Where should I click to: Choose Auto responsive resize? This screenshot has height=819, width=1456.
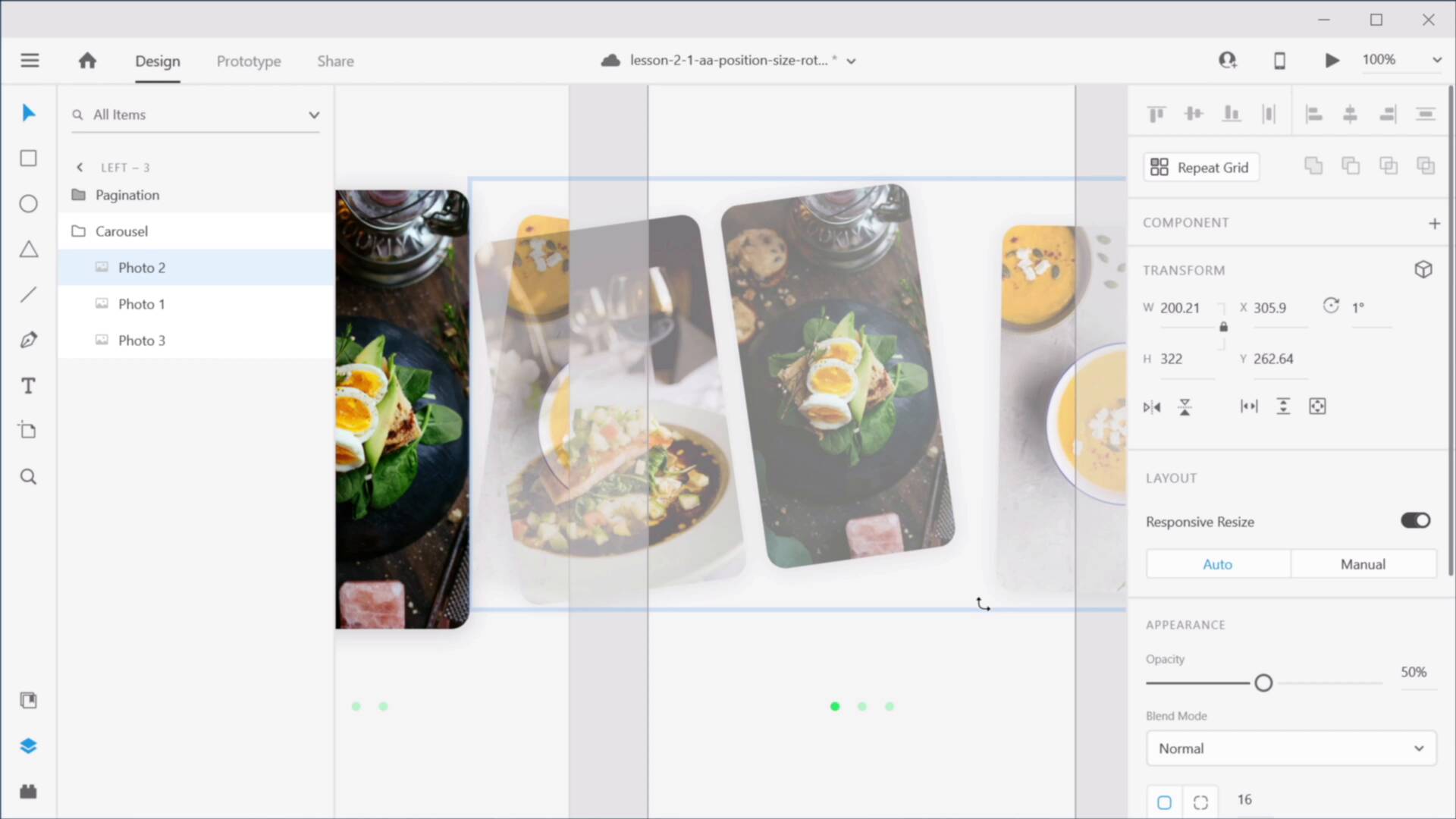[x=1218, y=564]
